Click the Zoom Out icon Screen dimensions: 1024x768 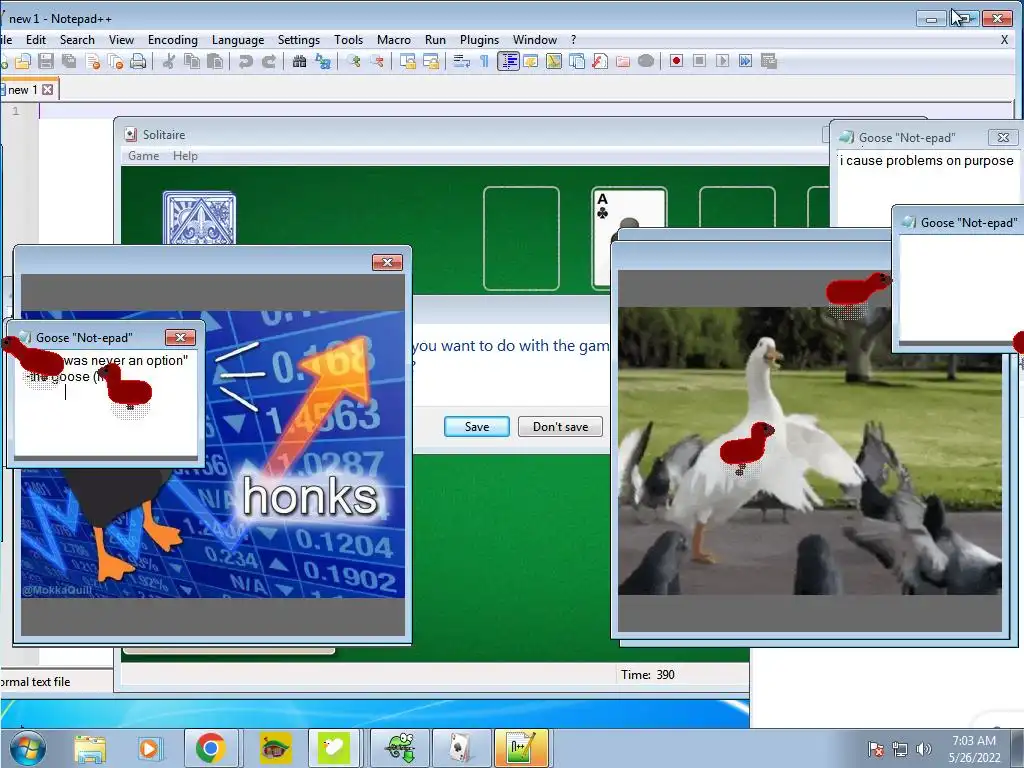(377, 61)
